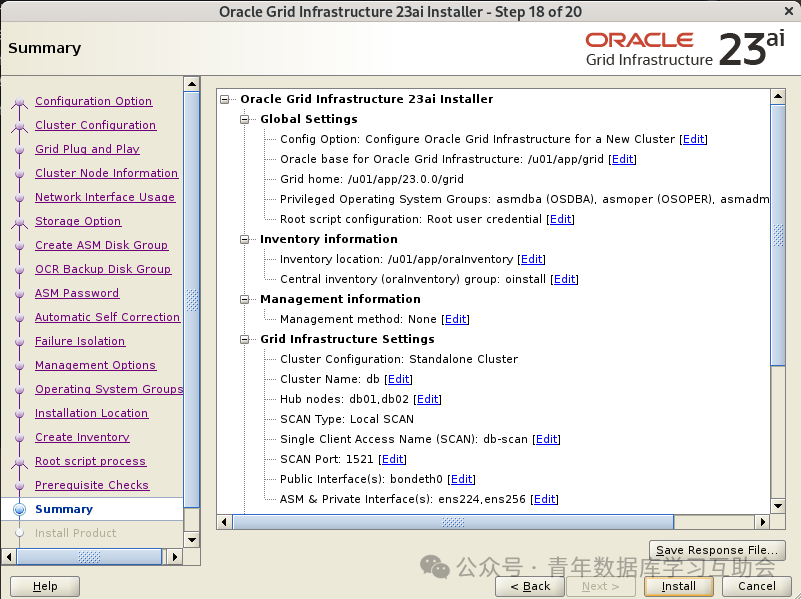Edit the Inventory location path

pos(531,259)
